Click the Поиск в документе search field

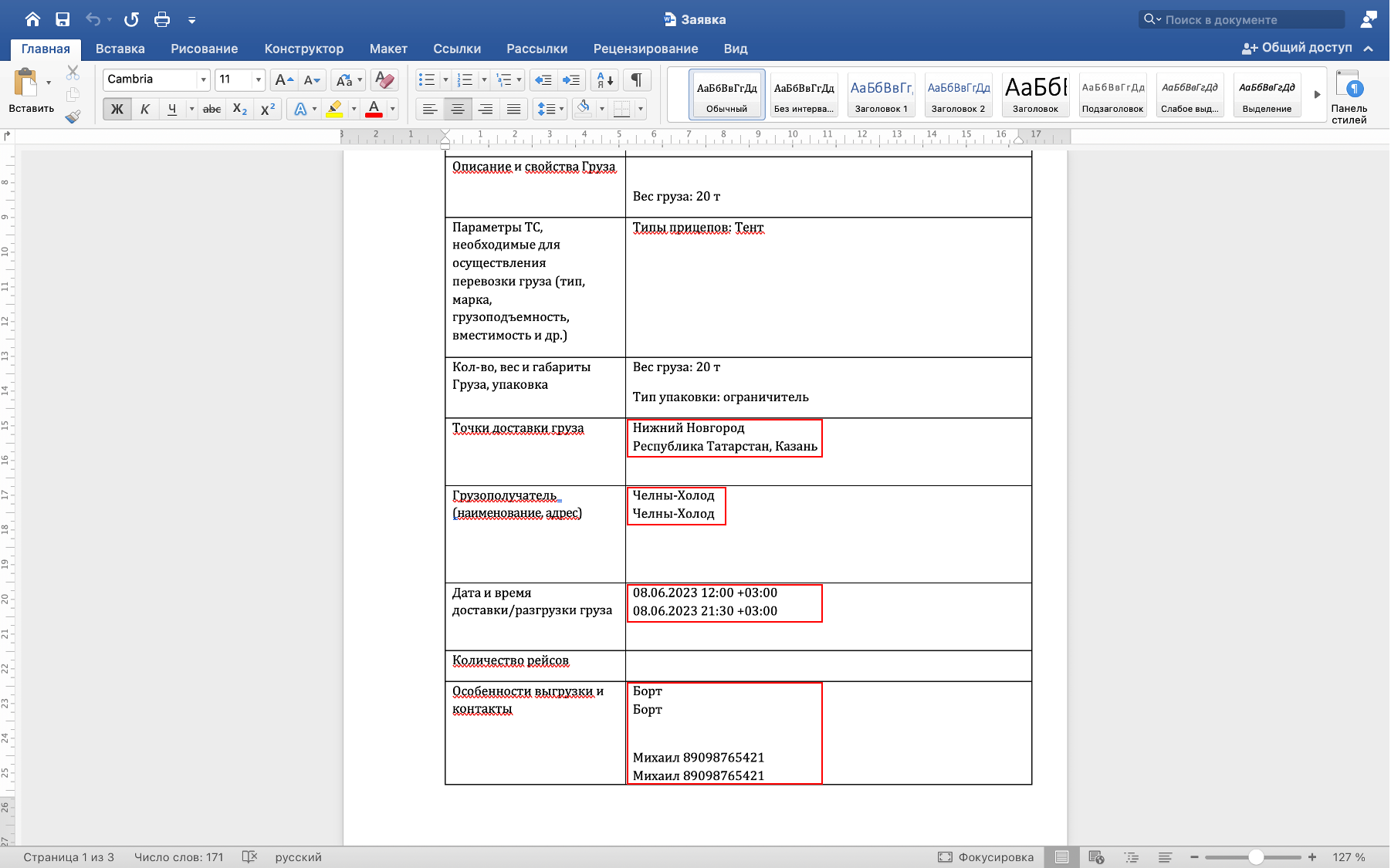(1243, 19)
